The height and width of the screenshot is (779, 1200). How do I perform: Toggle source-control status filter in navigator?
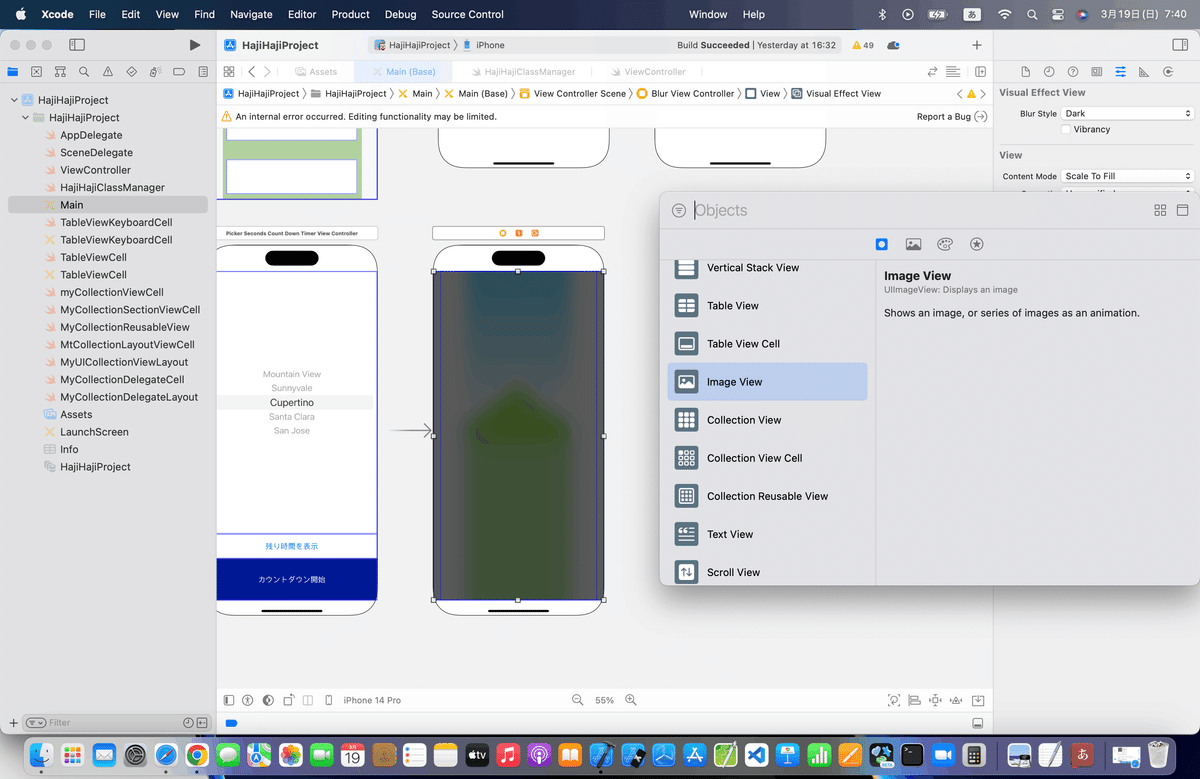click(x=202, y=723)
